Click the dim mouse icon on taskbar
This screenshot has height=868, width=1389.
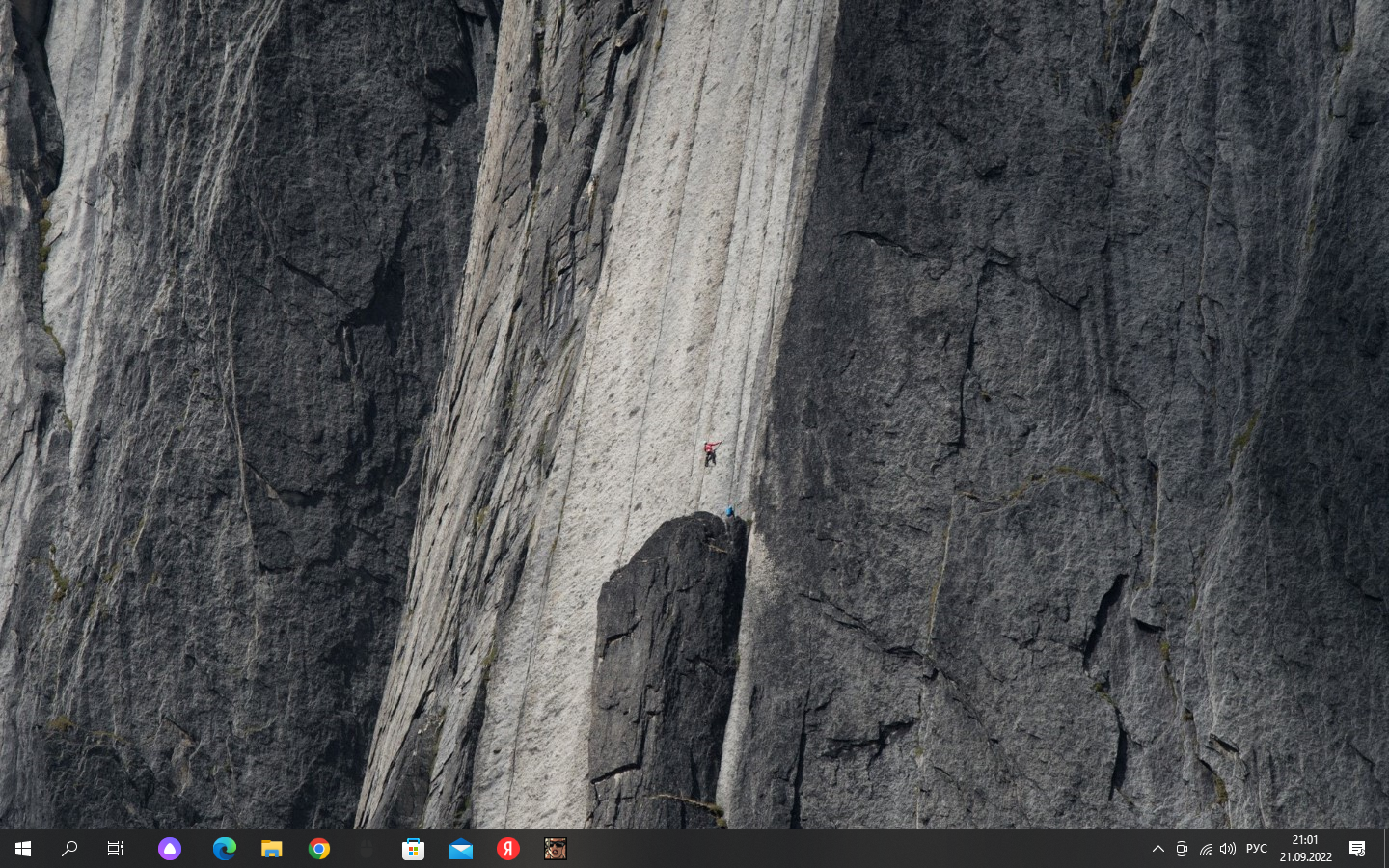(367, 849)
